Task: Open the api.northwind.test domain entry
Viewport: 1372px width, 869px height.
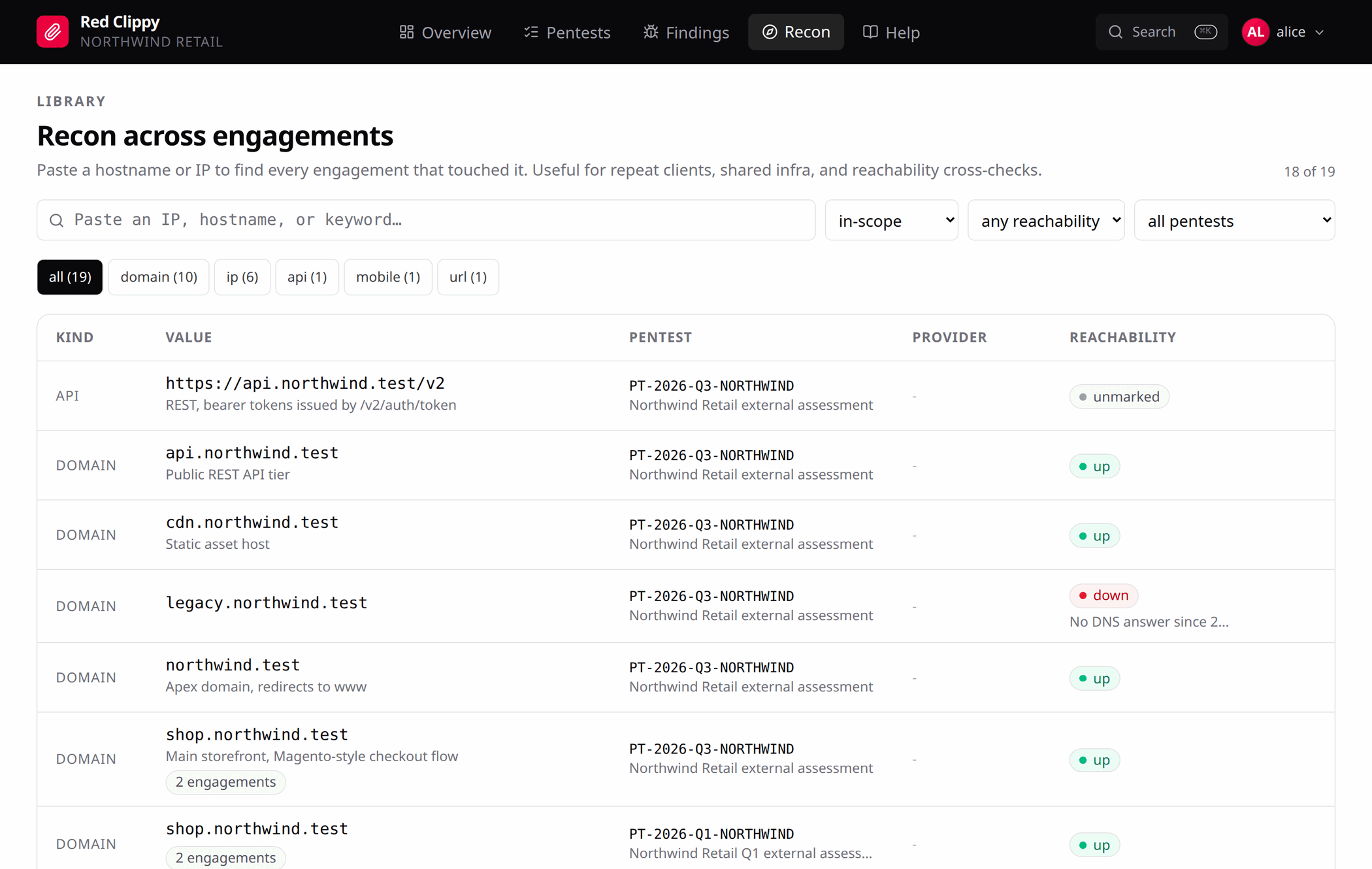Action: pyautogui.click(x=252, y=453)
